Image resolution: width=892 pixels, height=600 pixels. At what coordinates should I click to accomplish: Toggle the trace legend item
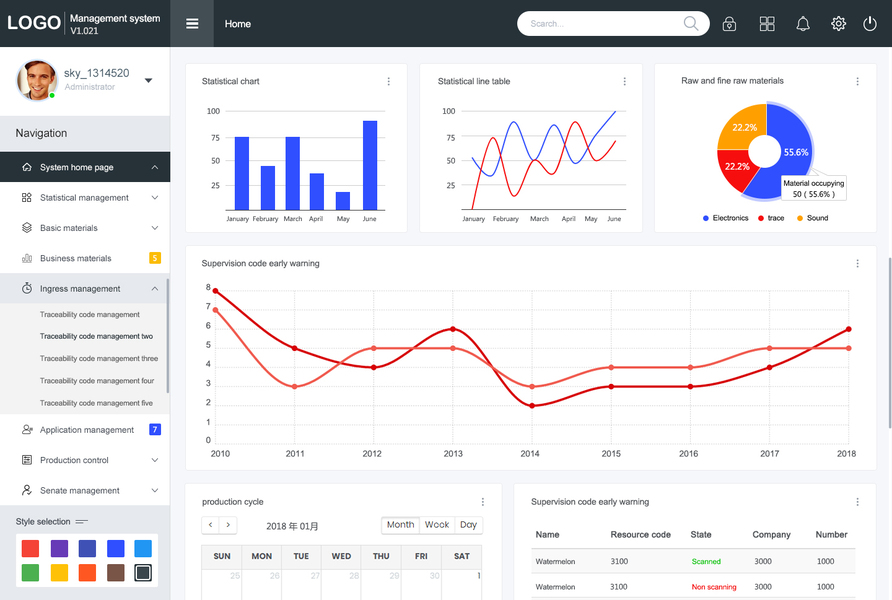771,218
